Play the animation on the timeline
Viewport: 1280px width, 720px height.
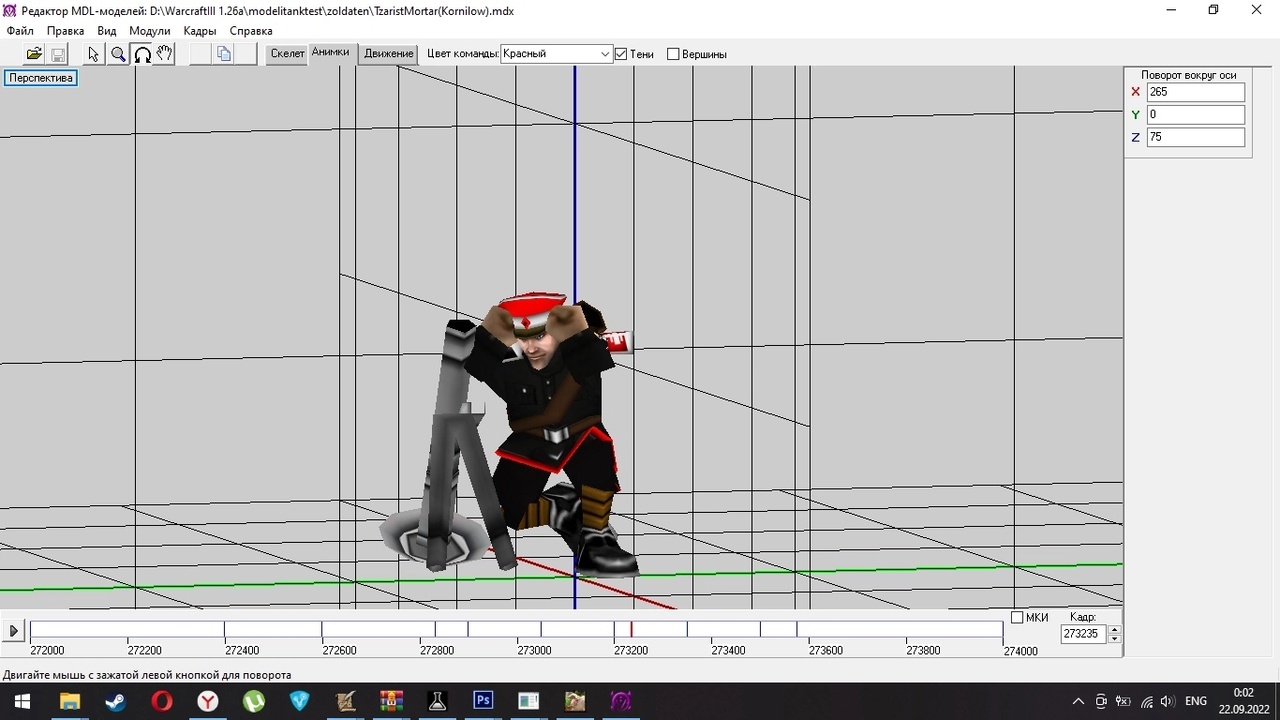click(x=14, y=631)
